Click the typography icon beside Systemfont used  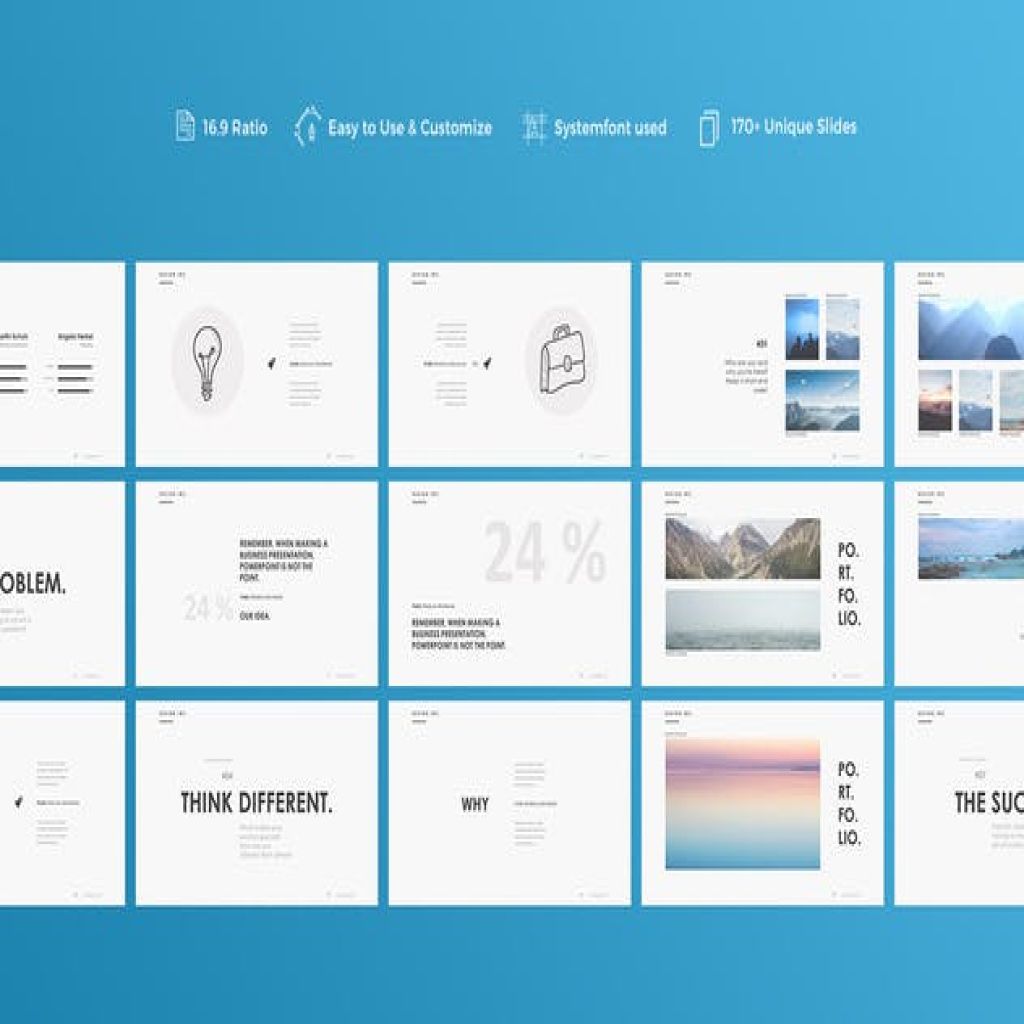534,127
